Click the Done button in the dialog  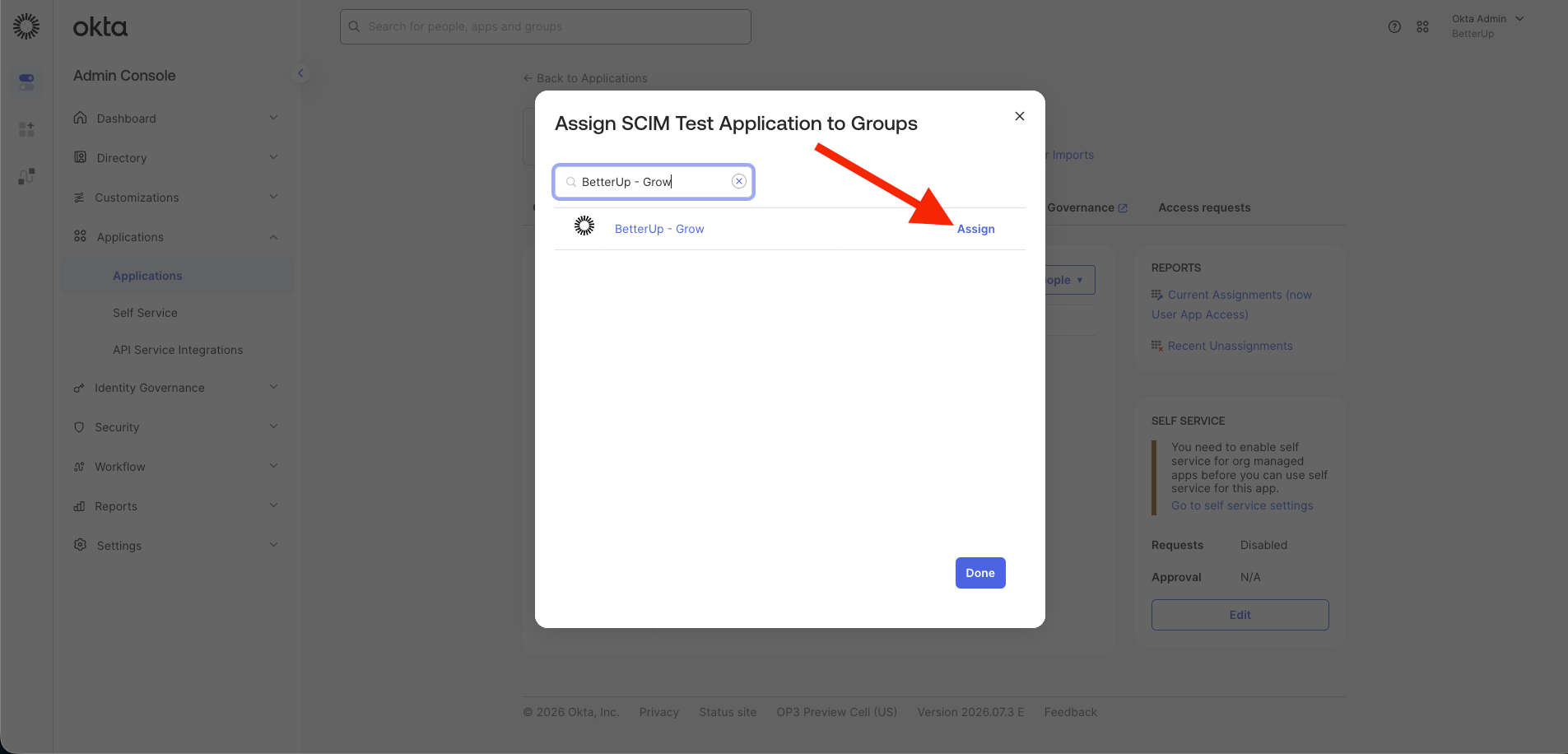pyautogui.click(x=980, y=573)
